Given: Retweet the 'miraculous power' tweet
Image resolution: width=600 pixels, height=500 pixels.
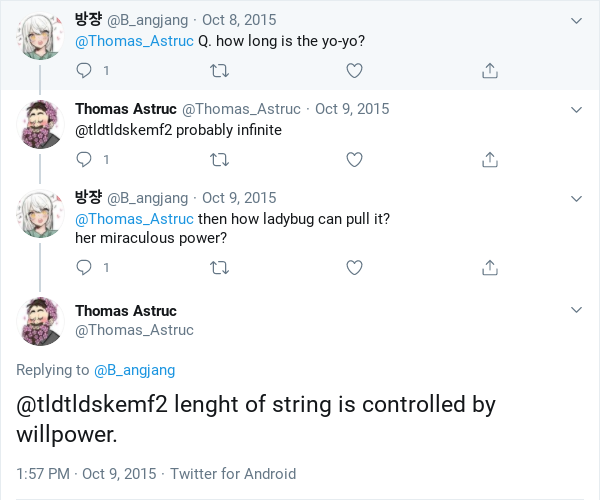Looking at the screenshot, I should point(220,267).
